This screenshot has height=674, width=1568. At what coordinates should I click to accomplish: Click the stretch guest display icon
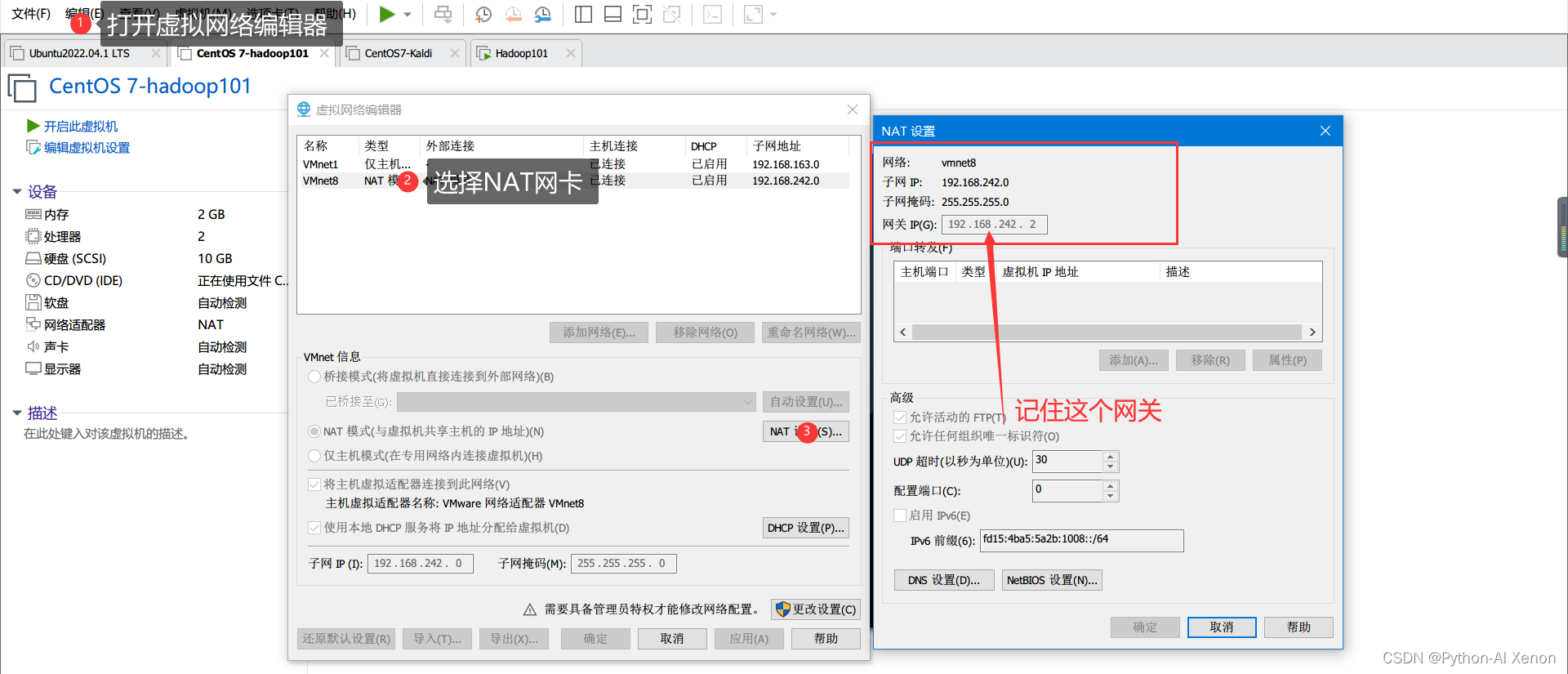pos(753,14)
